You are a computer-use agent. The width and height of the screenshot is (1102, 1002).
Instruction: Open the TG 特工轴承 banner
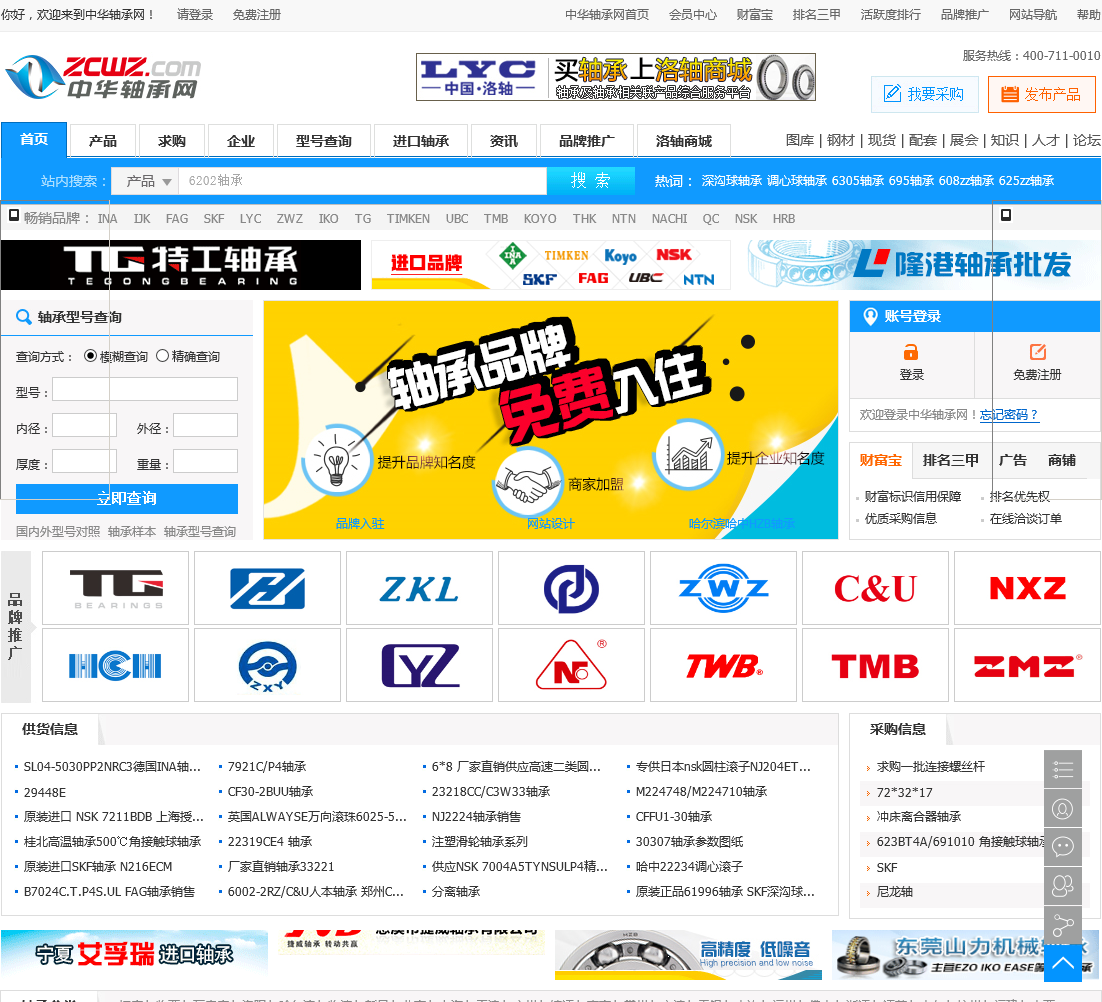(181, 265)
